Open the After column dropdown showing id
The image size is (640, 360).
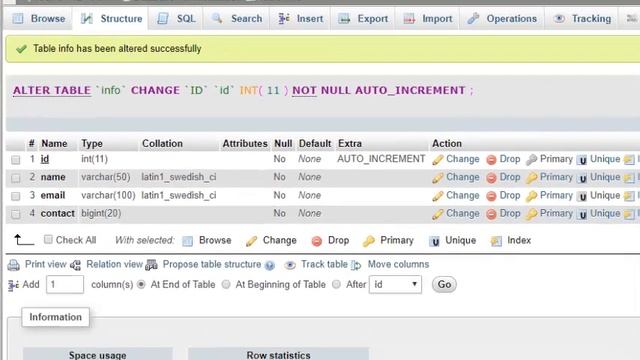click(x=395, y=284)
